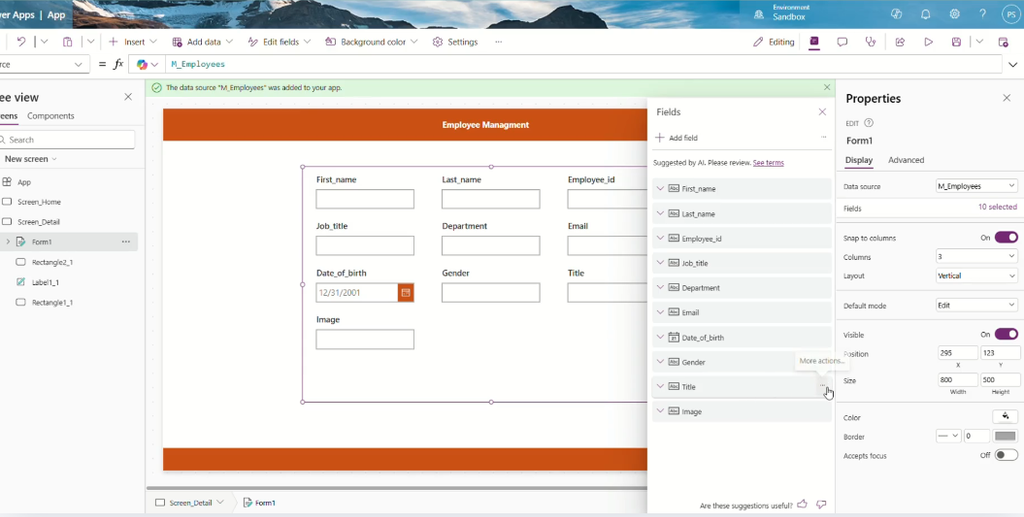Click the thumbs up feedback icon

click(802, 504)
